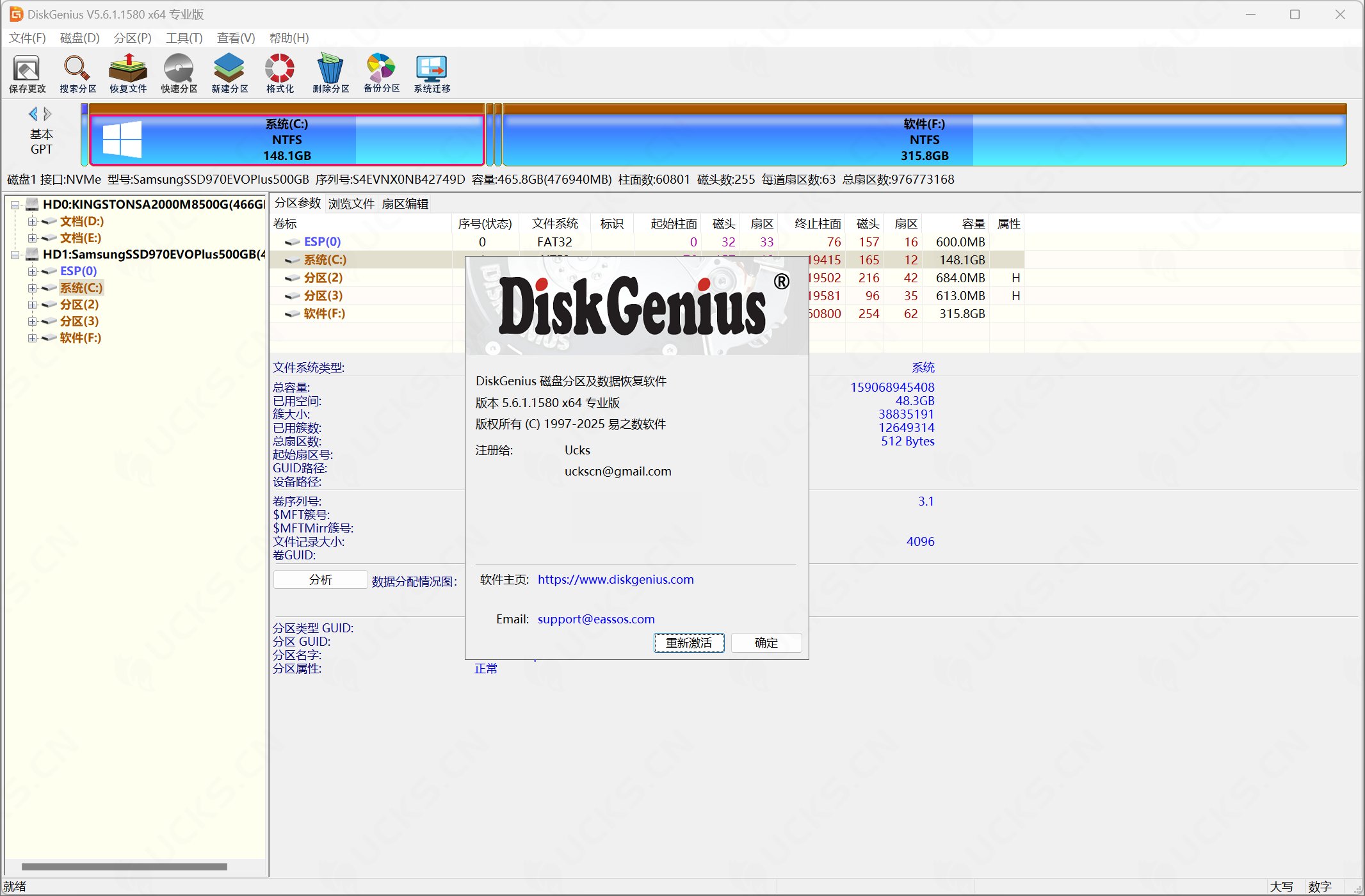Expand the 文档(E:) tree node
The width and height of the screenshot is (1365, 896).
[32, 238]
